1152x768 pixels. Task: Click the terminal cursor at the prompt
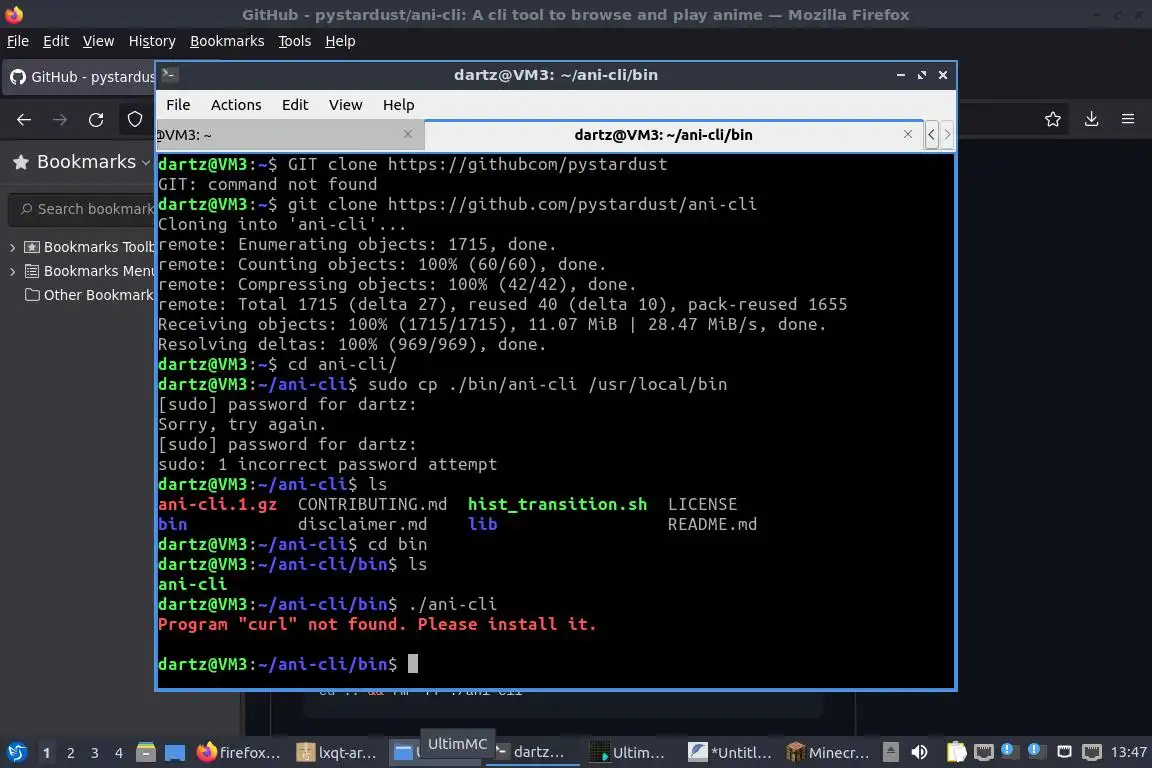(413, 664)
